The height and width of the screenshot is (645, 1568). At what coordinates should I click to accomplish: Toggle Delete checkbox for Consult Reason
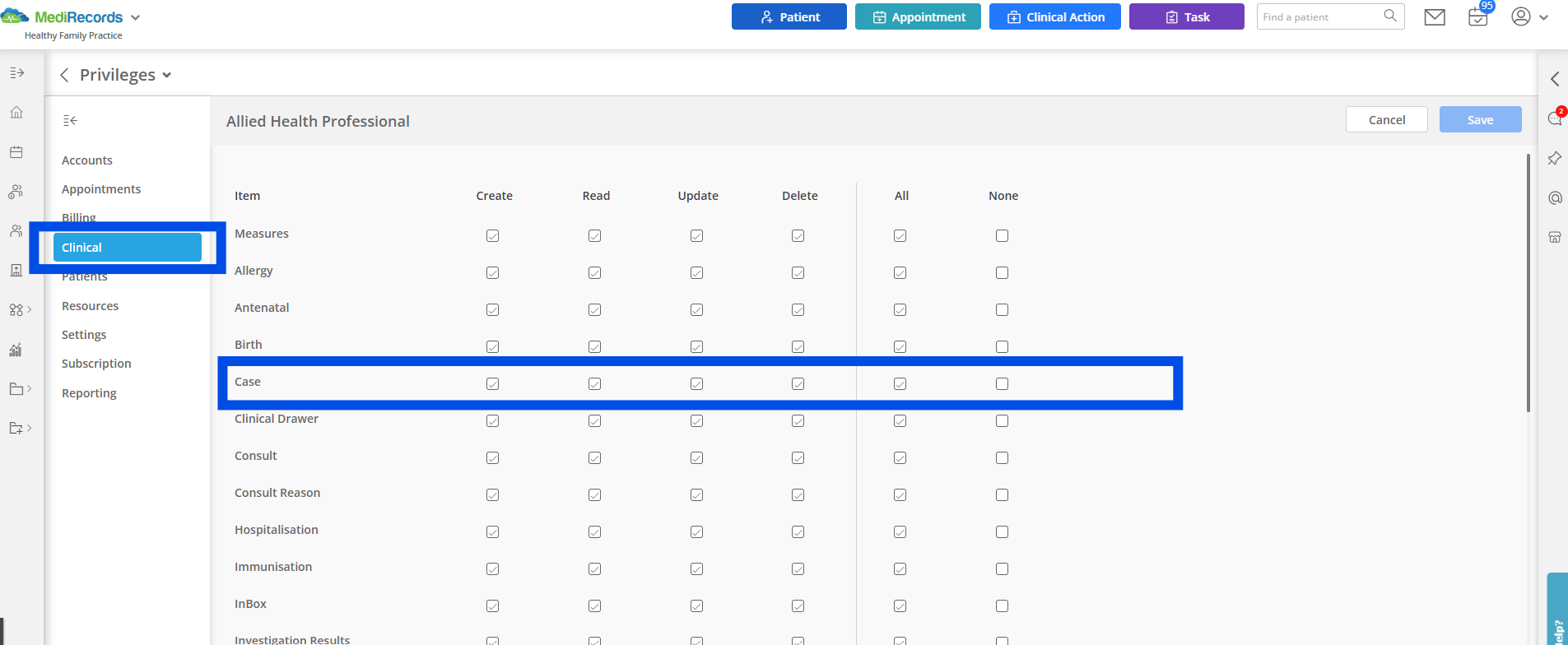coord(798,495)
